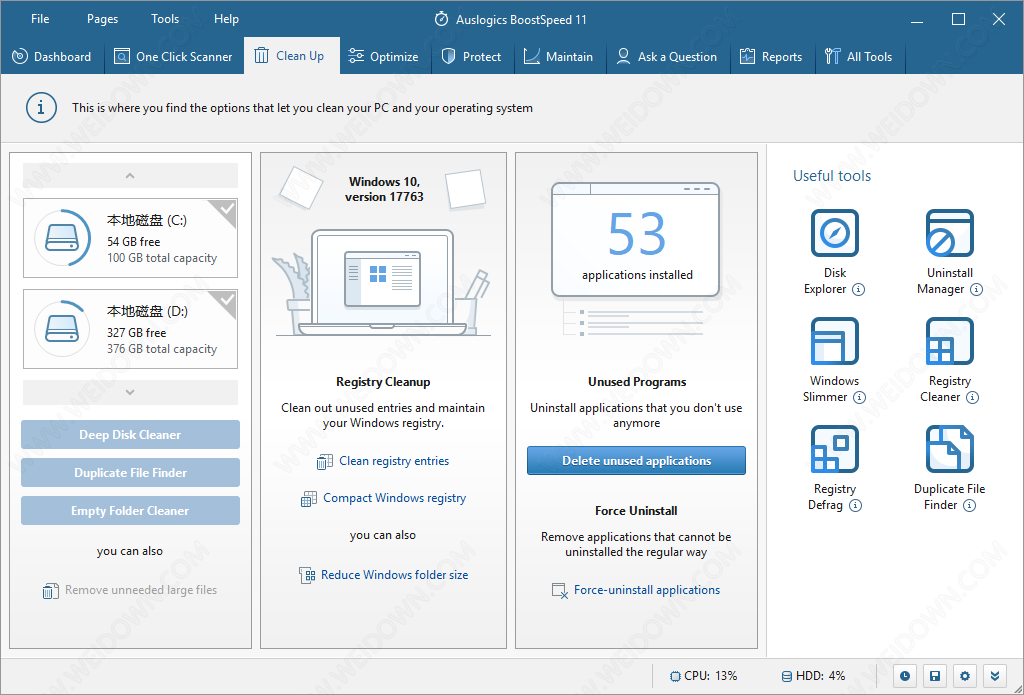
Task: Click the Reduce Windows folder size link
Action: [394, 575]
